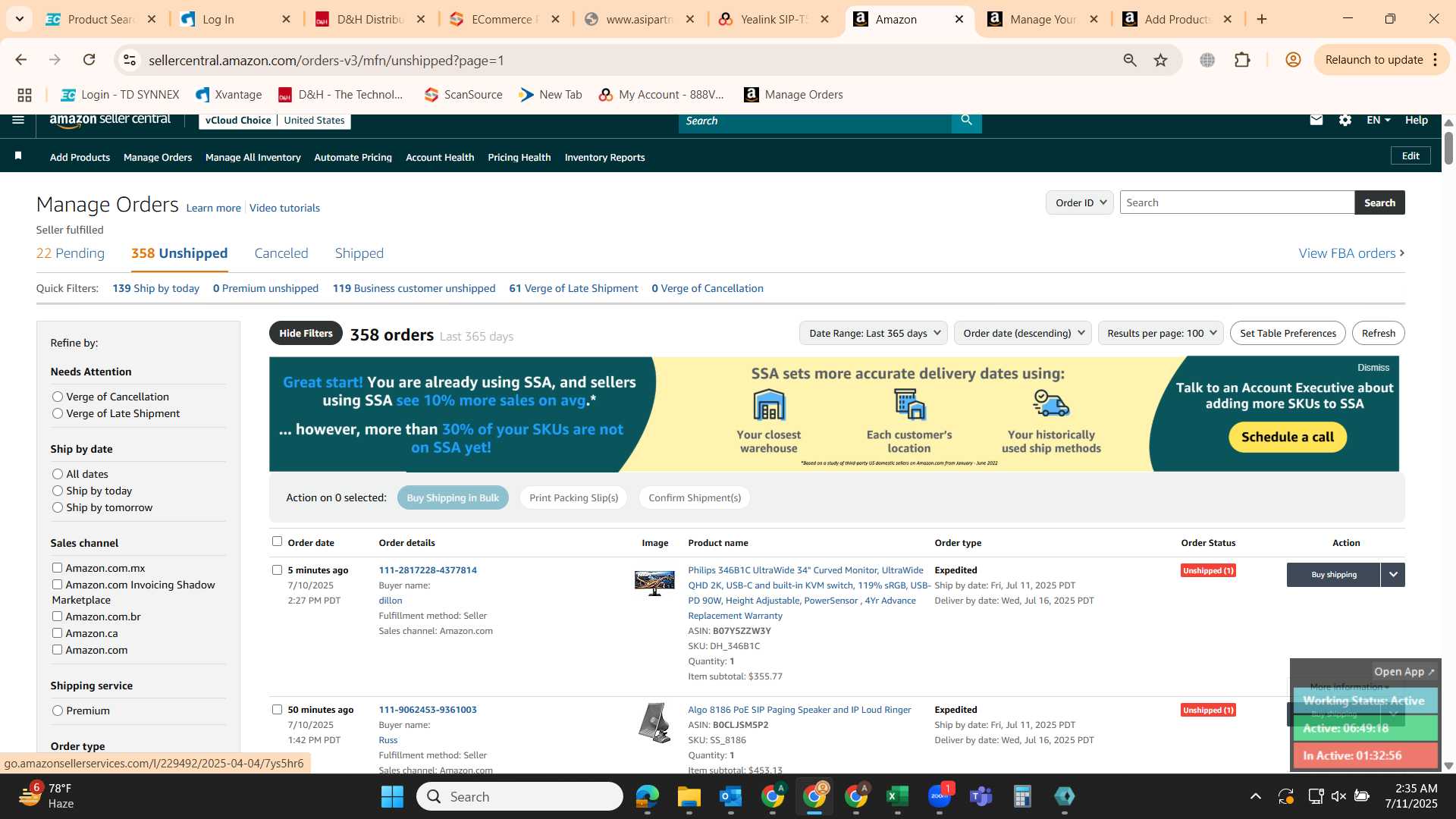The image size is (1456, 819).
Task: Show hidden system tray icons chevron
Action: (1256, 796)
